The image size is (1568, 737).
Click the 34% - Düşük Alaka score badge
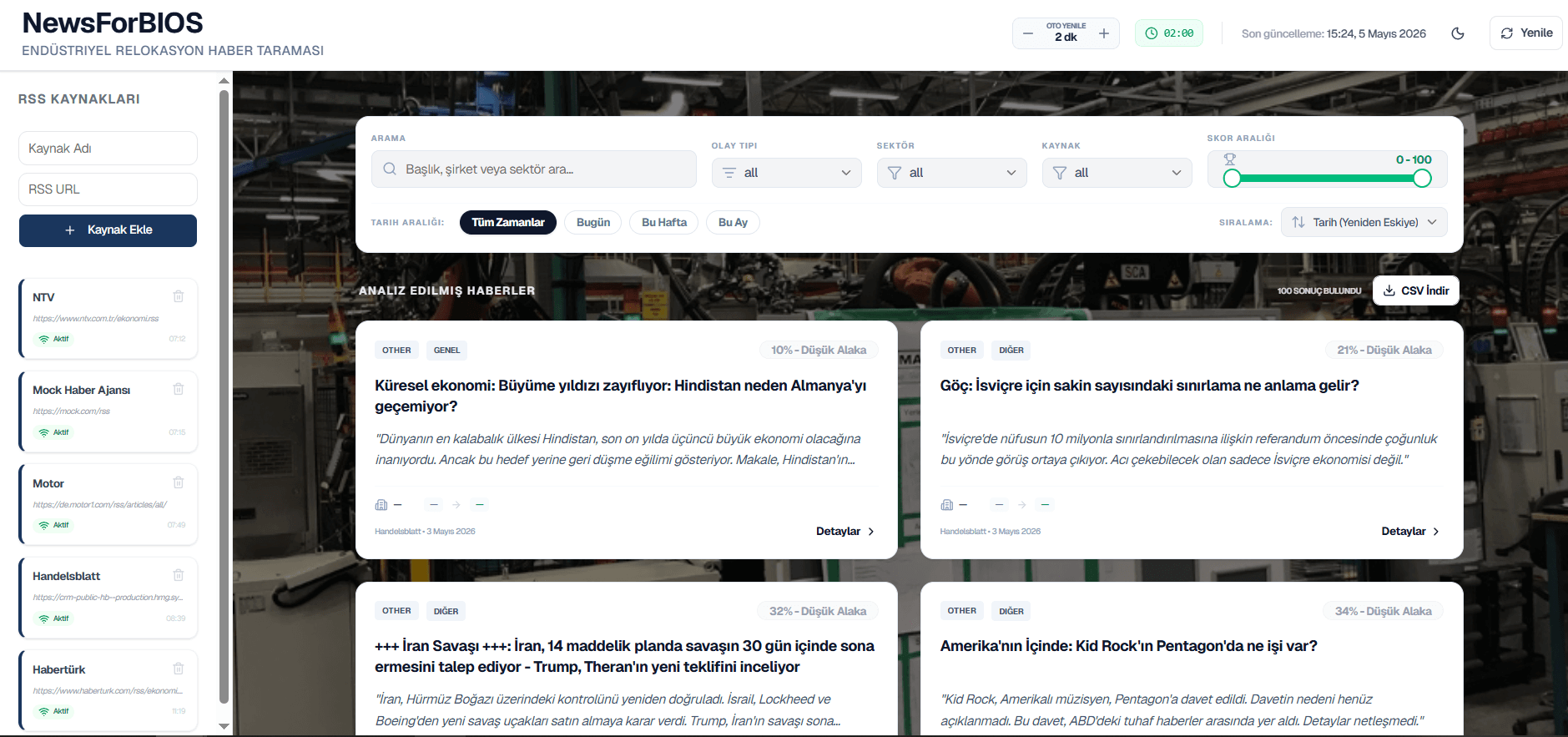pos(1384,611)
